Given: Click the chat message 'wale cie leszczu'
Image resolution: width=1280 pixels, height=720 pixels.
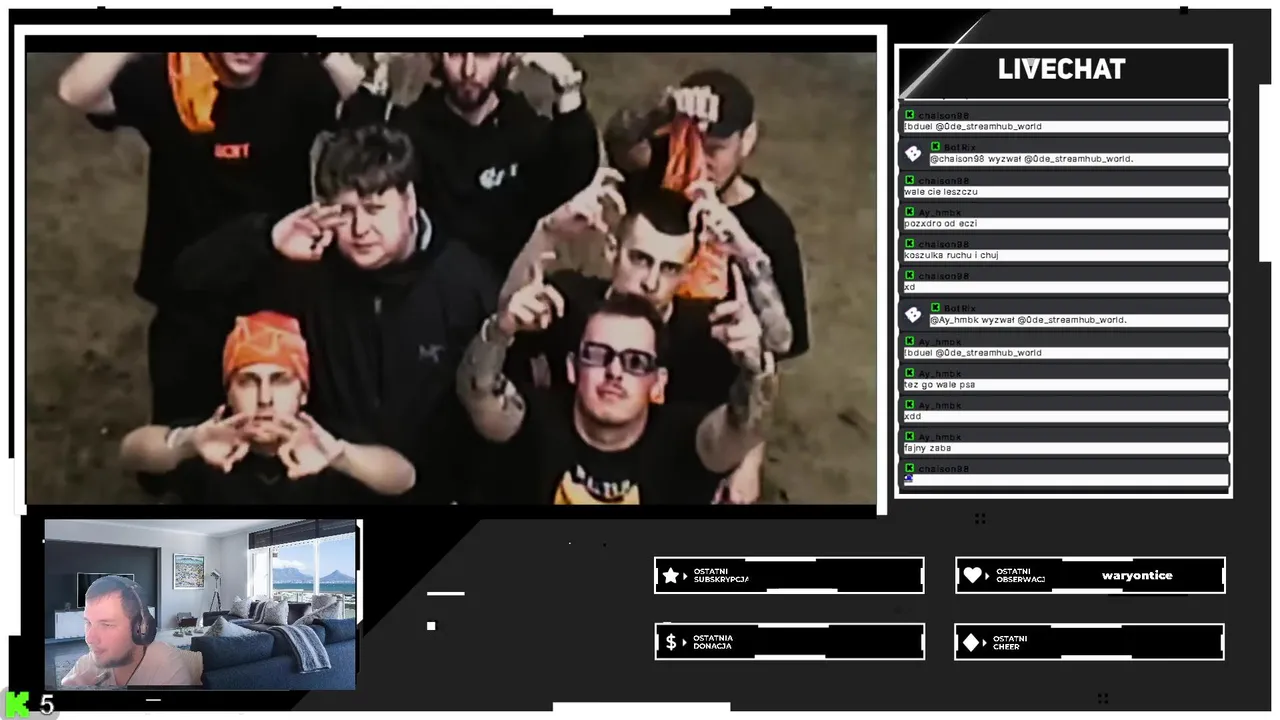Looking at the screenshot, I should [x=941, y=192].
